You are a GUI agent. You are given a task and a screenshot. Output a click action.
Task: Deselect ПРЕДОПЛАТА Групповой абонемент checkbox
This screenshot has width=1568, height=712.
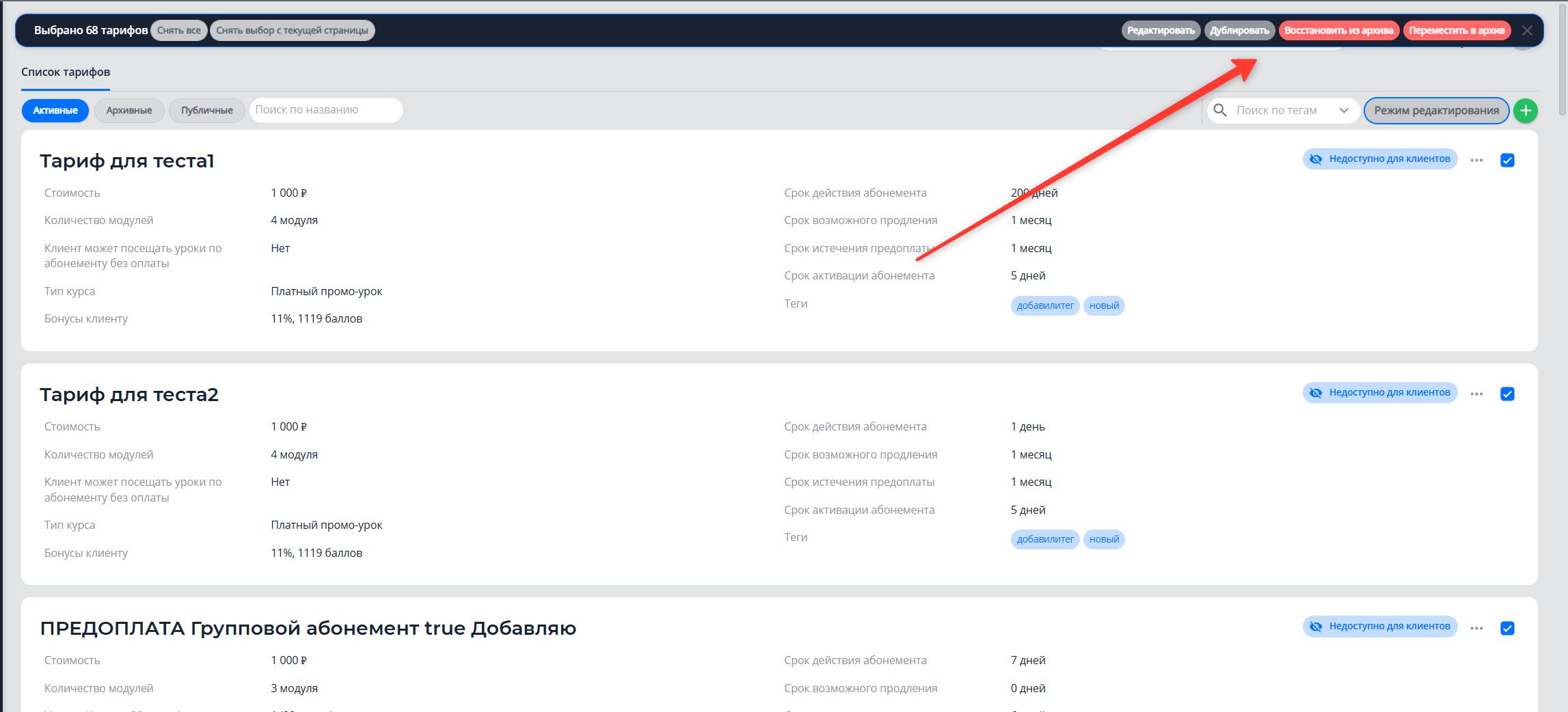[x=1507, y=629]
